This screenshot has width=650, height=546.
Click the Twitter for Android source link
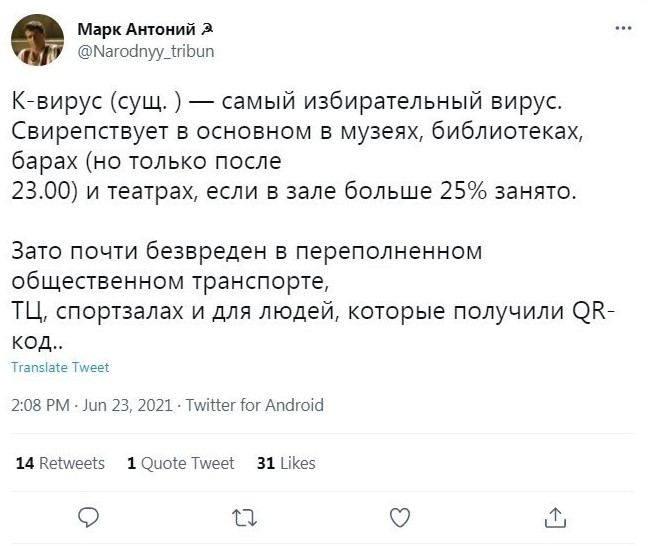point(255,405)
